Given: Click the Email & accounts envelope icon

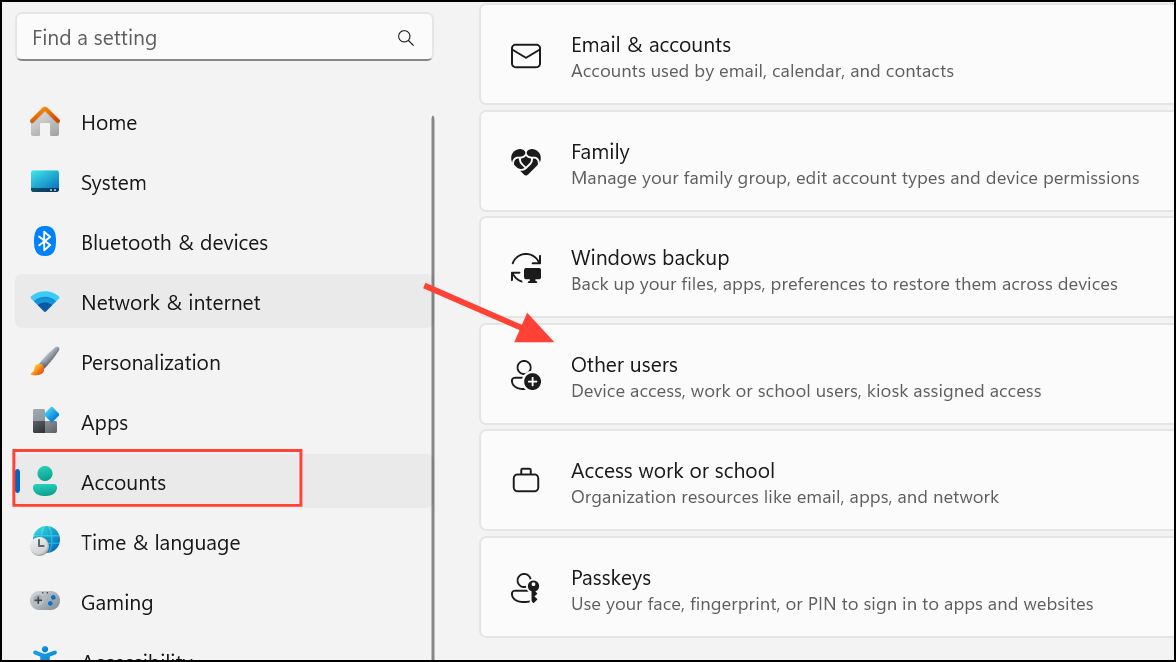Looking at the screenshot, I should click(x=526, y=56).
